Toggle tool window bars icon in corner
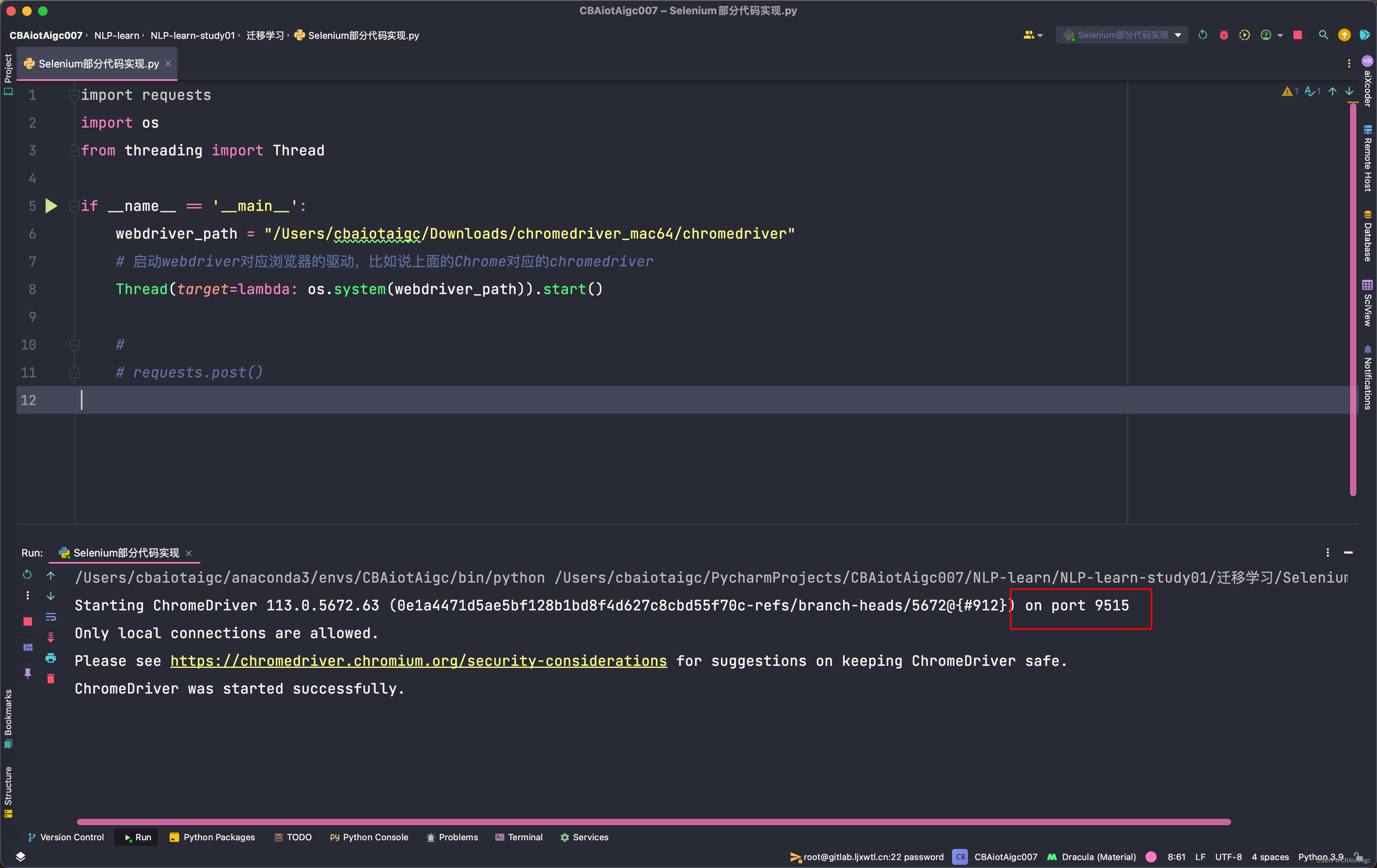This screenshot has height=868, width=1377. 20,856
